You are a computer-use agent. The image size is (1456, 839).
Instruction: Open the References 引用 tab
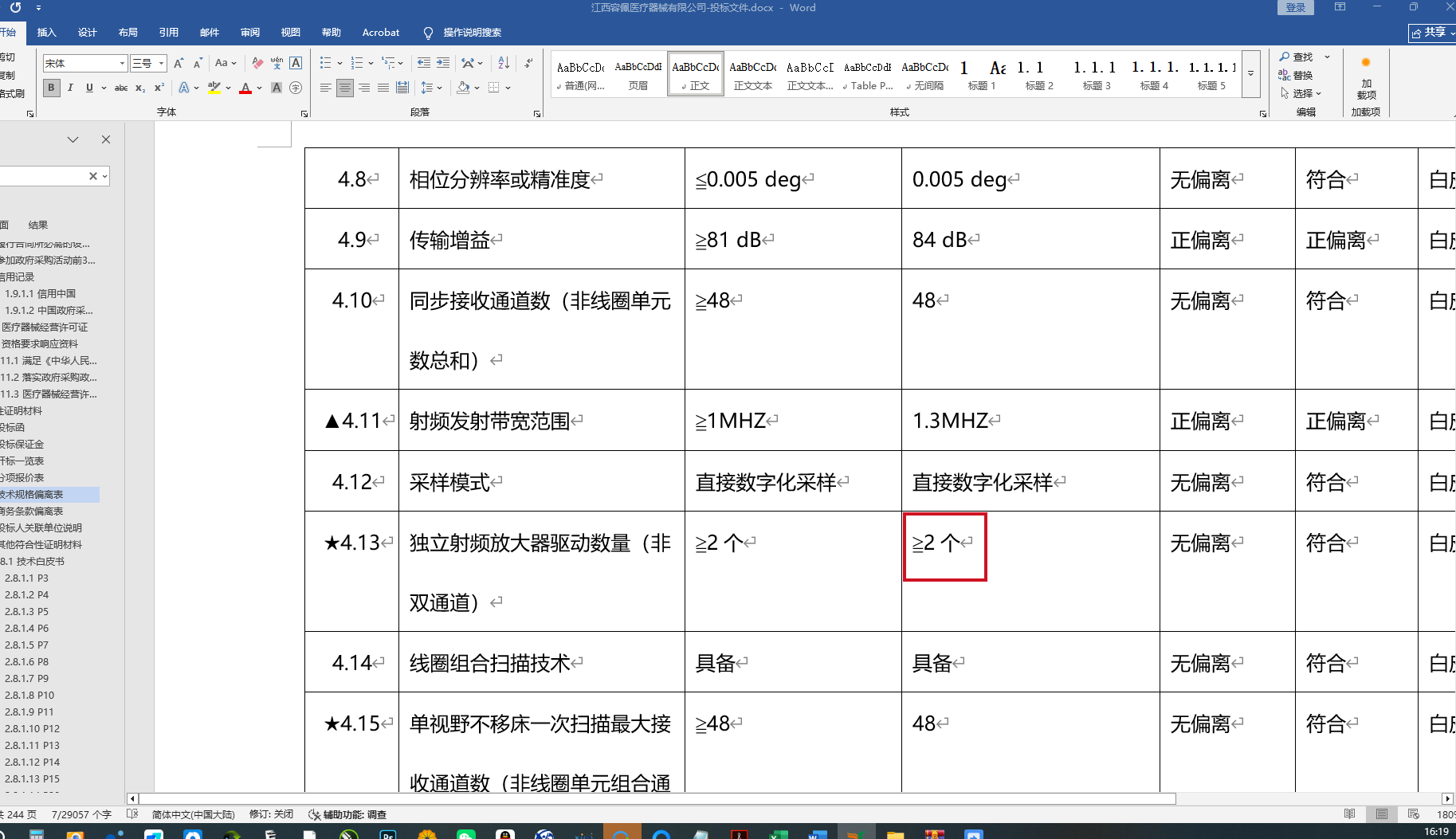(x=168, y=33)
